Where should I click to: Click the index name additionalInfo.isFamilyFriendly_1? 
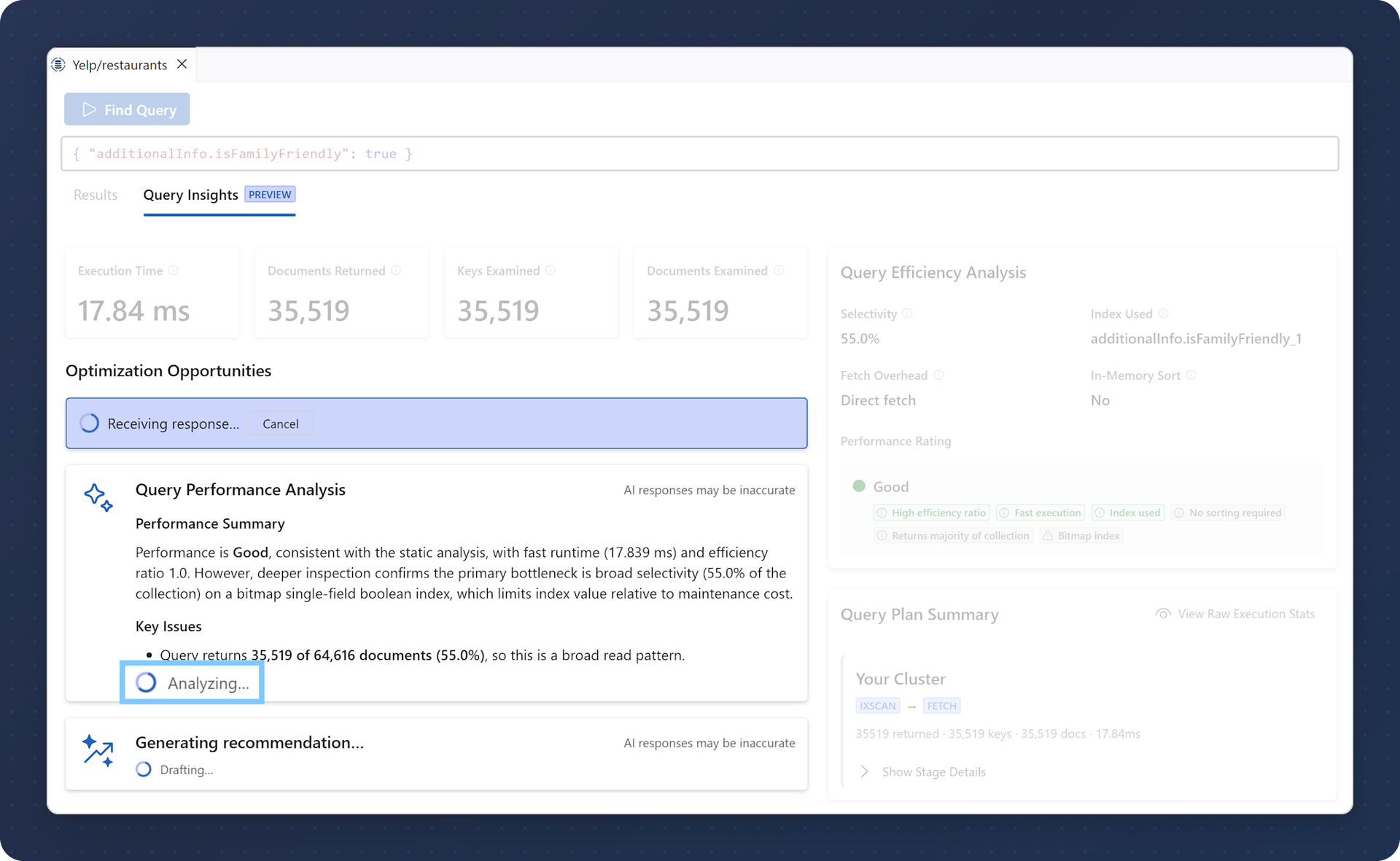tap(1197, 339)
